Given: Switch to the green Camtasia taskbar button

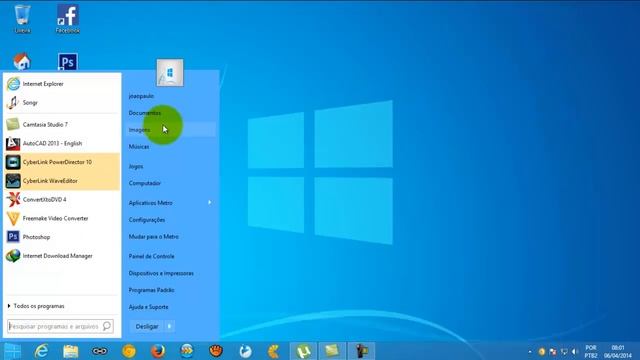Looking at the screenshot, I should 332,351.
